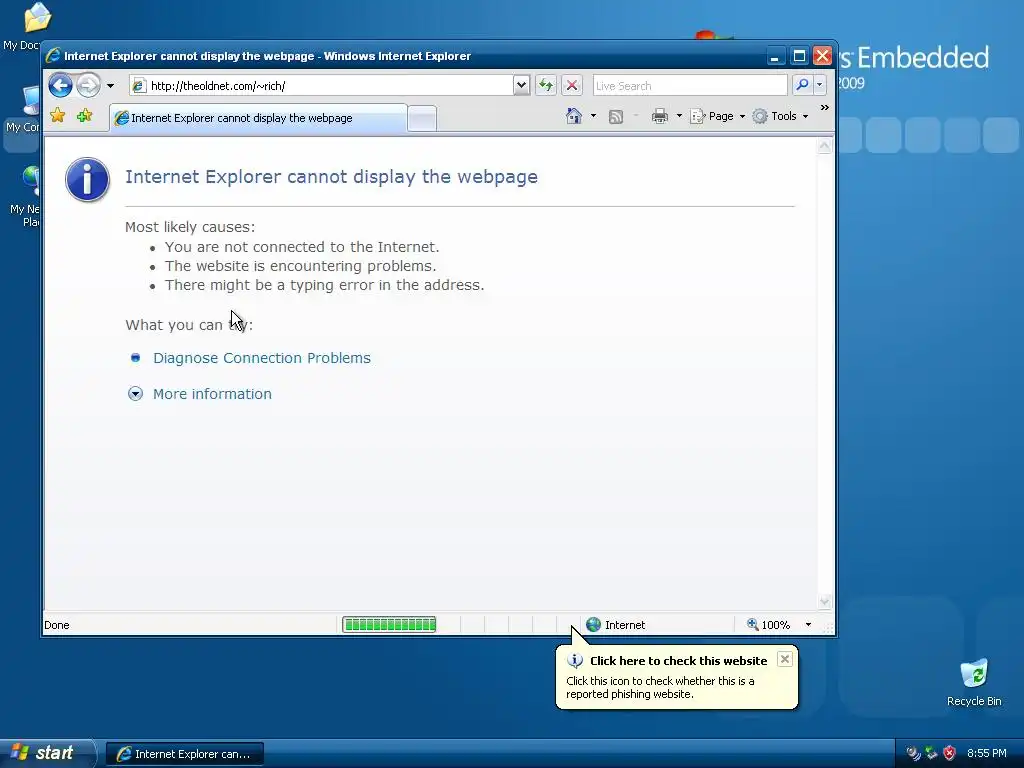Image resolution: width=1024 pixels, height=768 pixels.
Task: Click the Back navigation button
Action: [x=60, y=86]
